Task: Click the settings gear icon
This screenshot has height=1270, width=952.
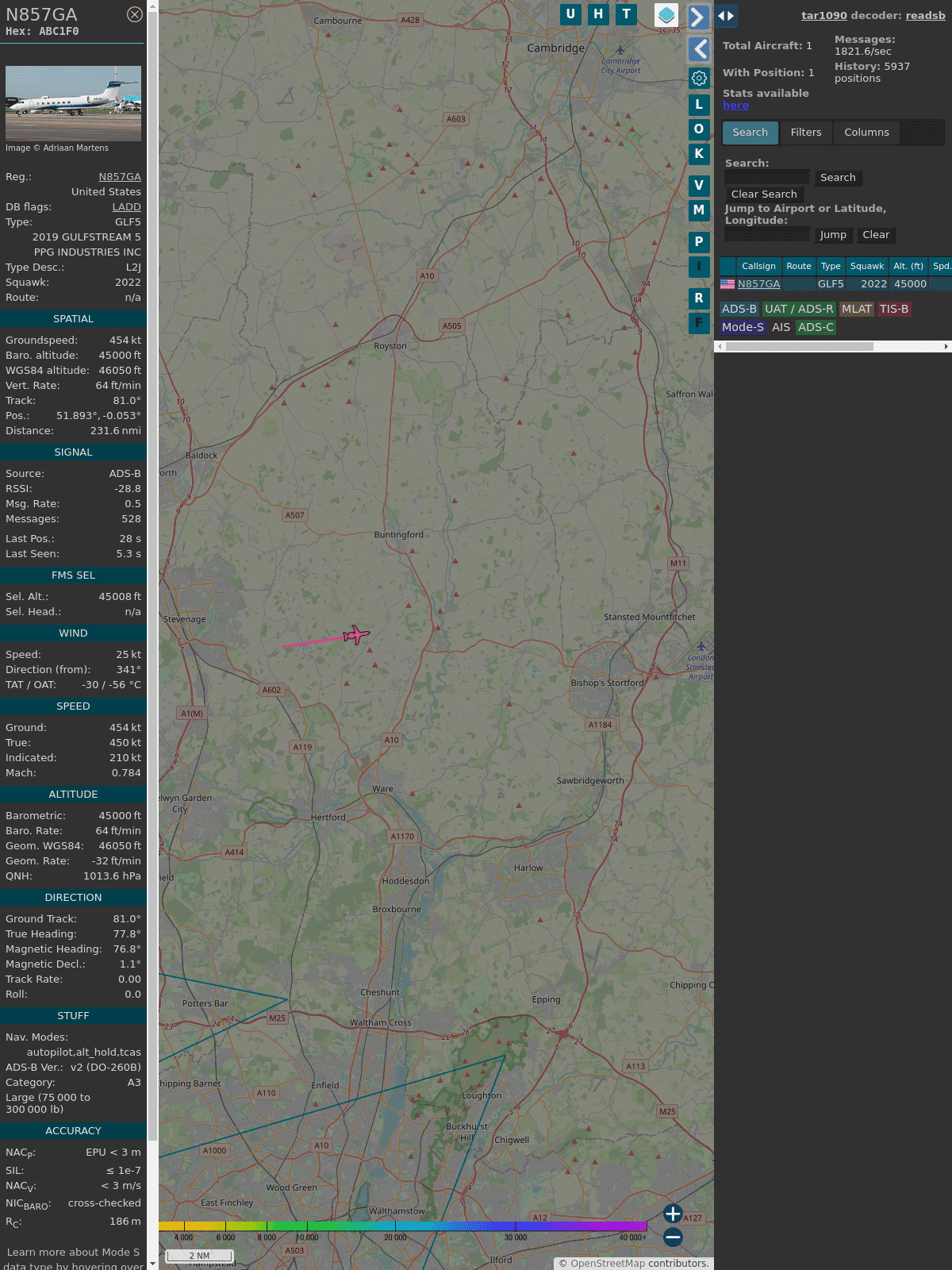Action: point(699,78)
